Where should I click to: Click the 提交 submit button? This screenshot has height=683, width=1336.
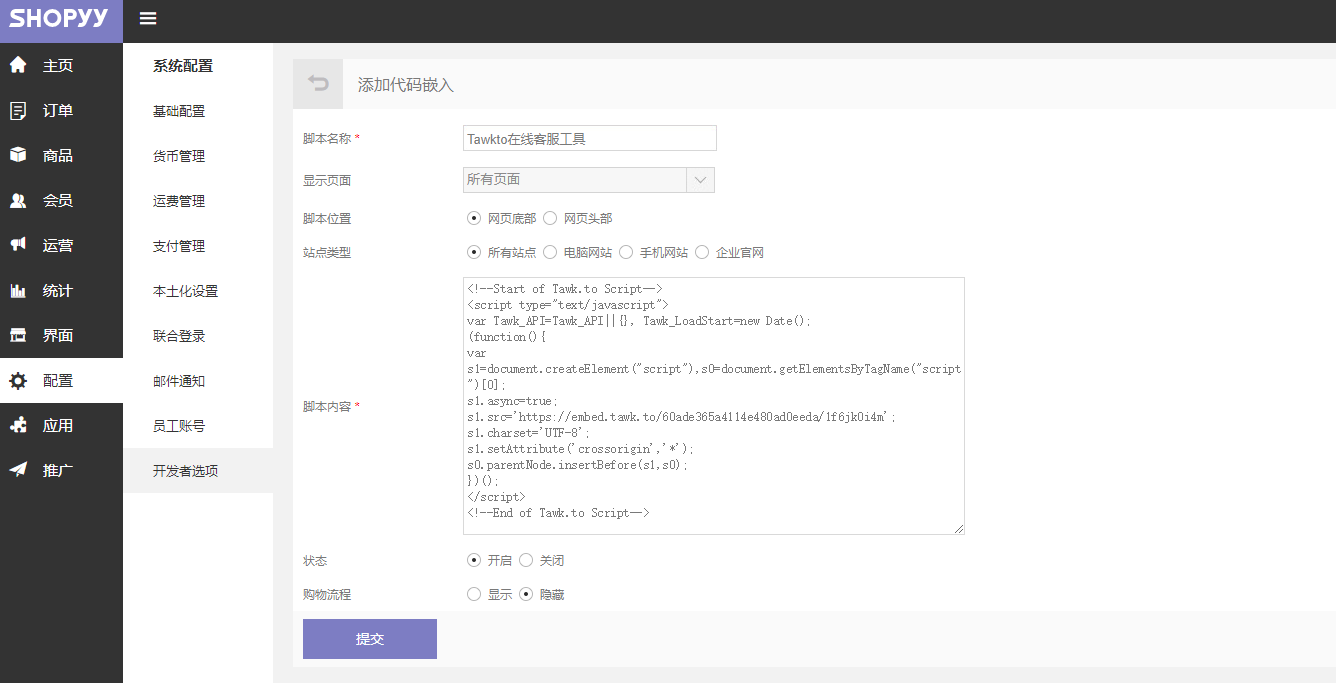370,639
